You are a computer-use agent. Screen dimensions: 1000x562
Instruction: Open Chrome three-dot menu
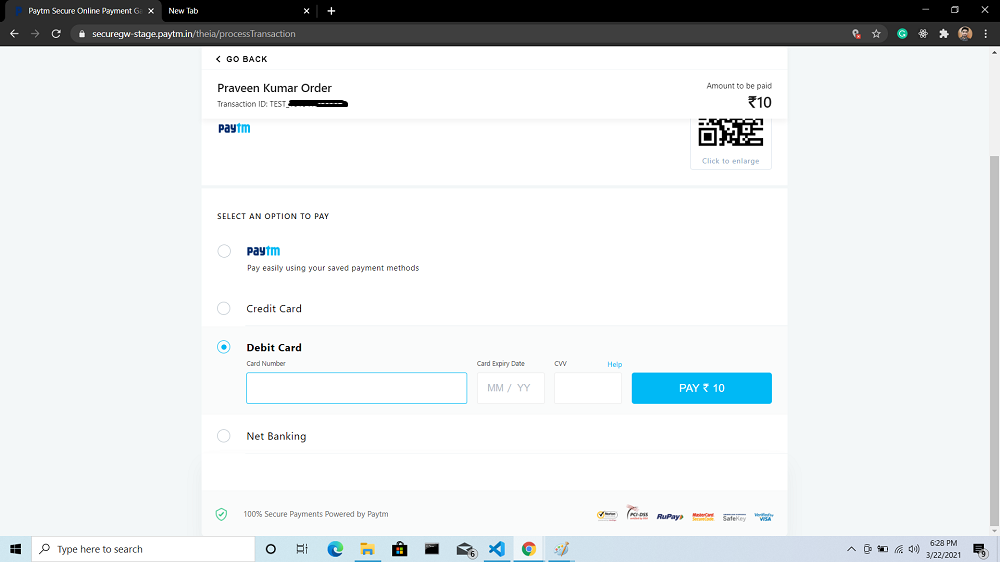pos(986,34)
